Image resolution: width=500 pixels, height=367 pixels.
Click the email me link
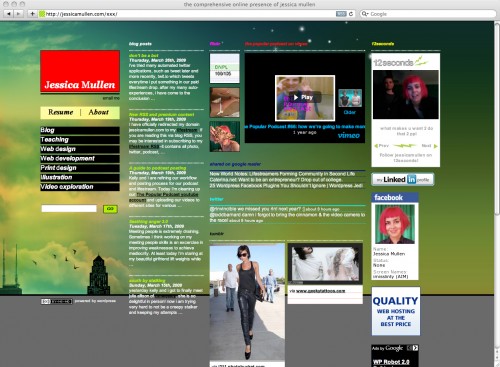pyautogui.click(x=111, y=98)
